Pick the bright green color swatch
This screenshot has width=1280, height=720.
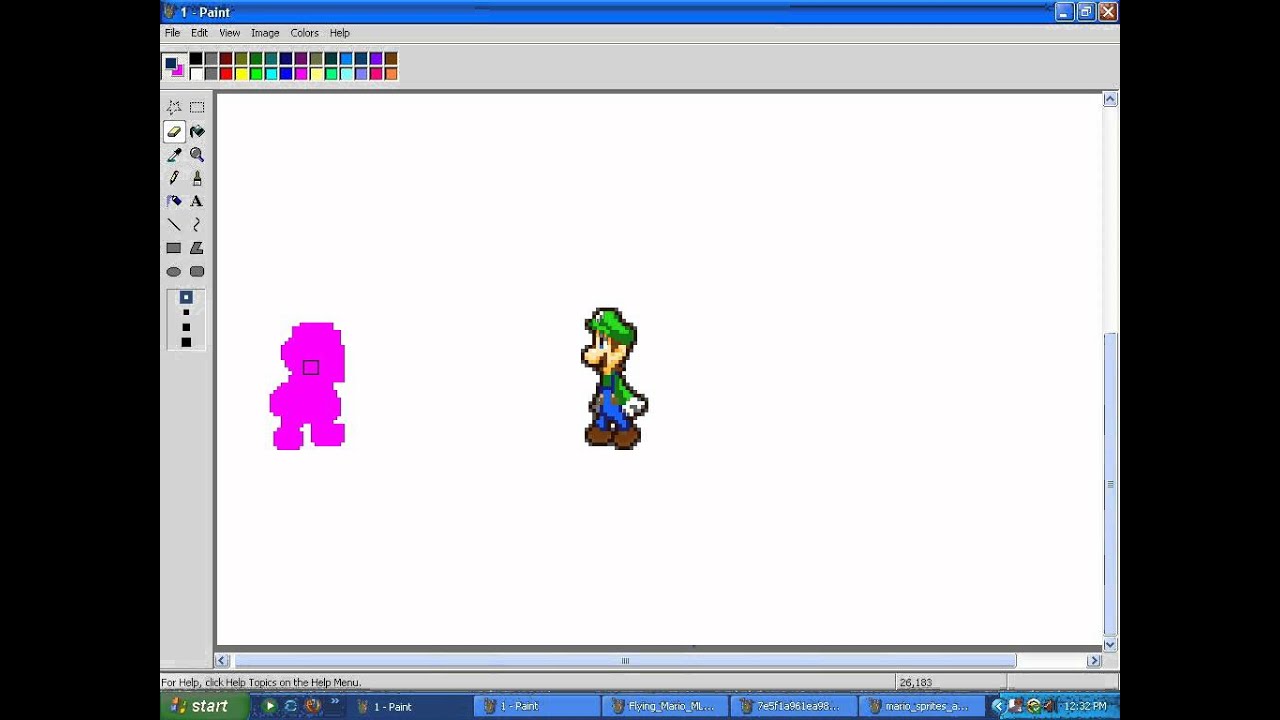256,74
